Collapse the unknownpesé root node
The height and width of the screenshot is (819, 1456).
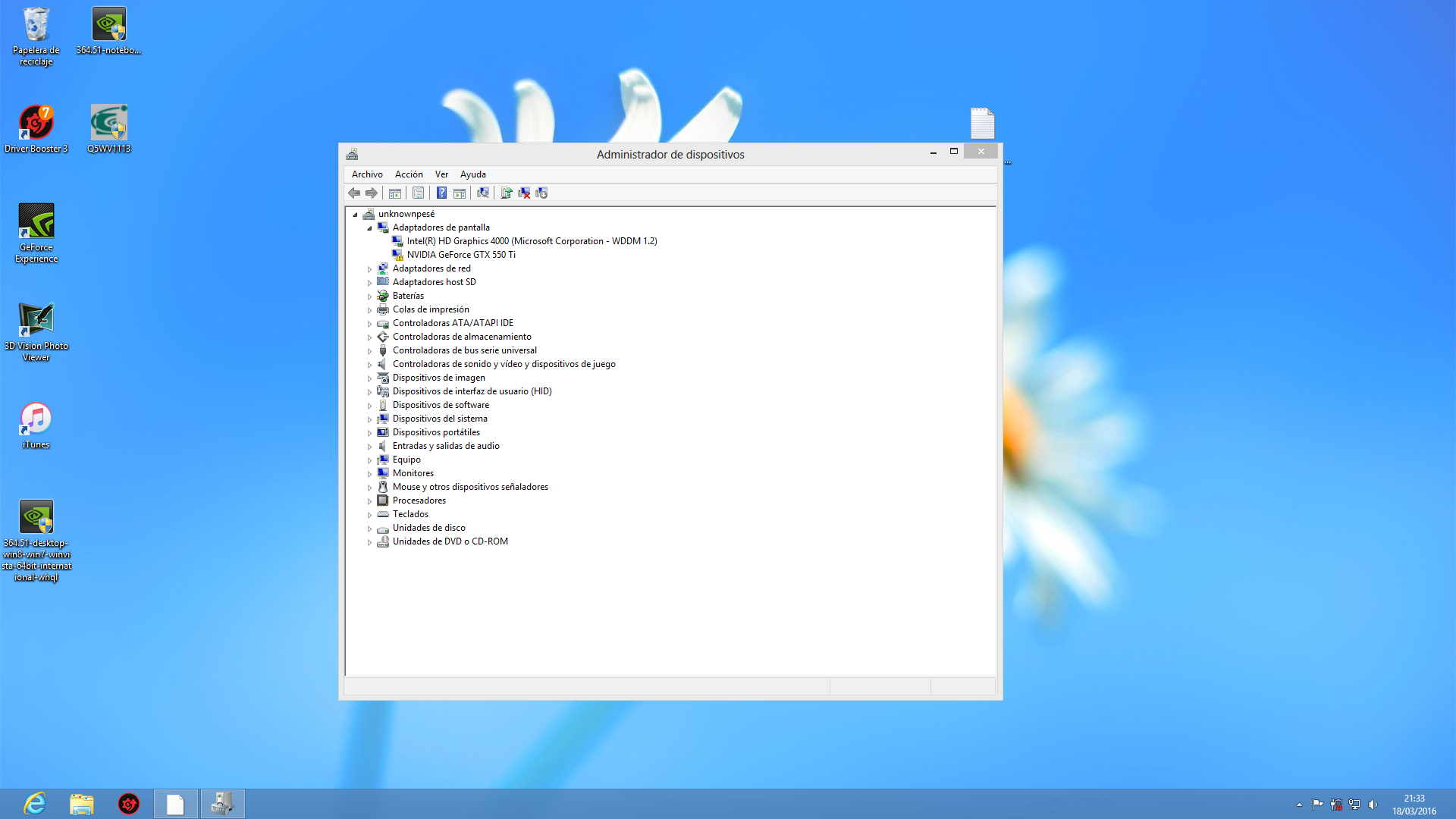tap(355, 215)
